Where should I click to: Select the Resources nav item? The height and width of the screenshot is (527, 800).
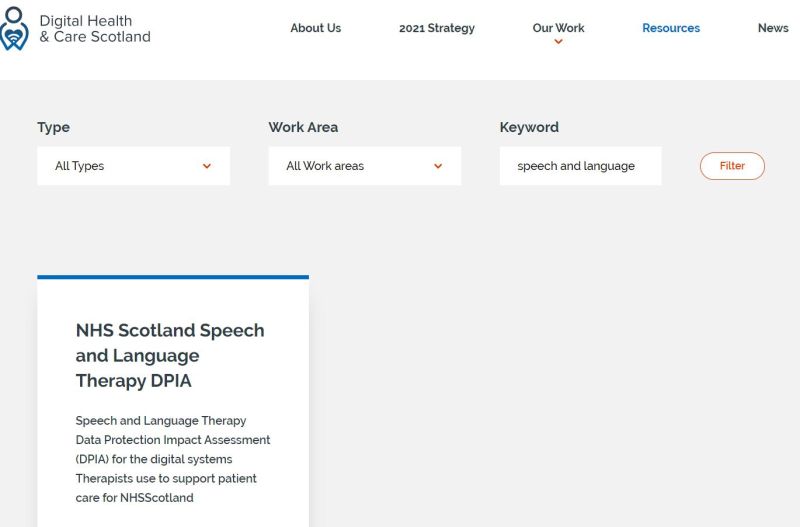pyautogui.click(x=671, y=28)
